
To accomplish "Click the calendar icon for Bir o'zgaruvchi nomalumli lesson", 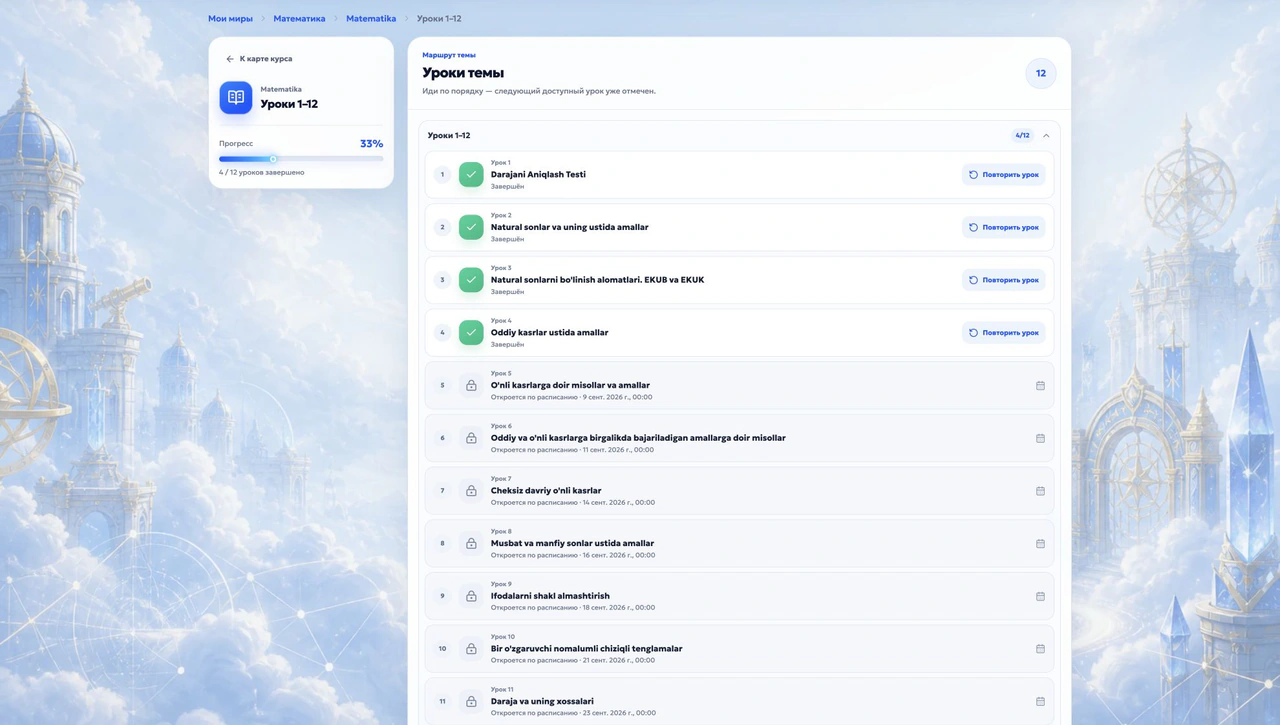I will point(1040,649).
